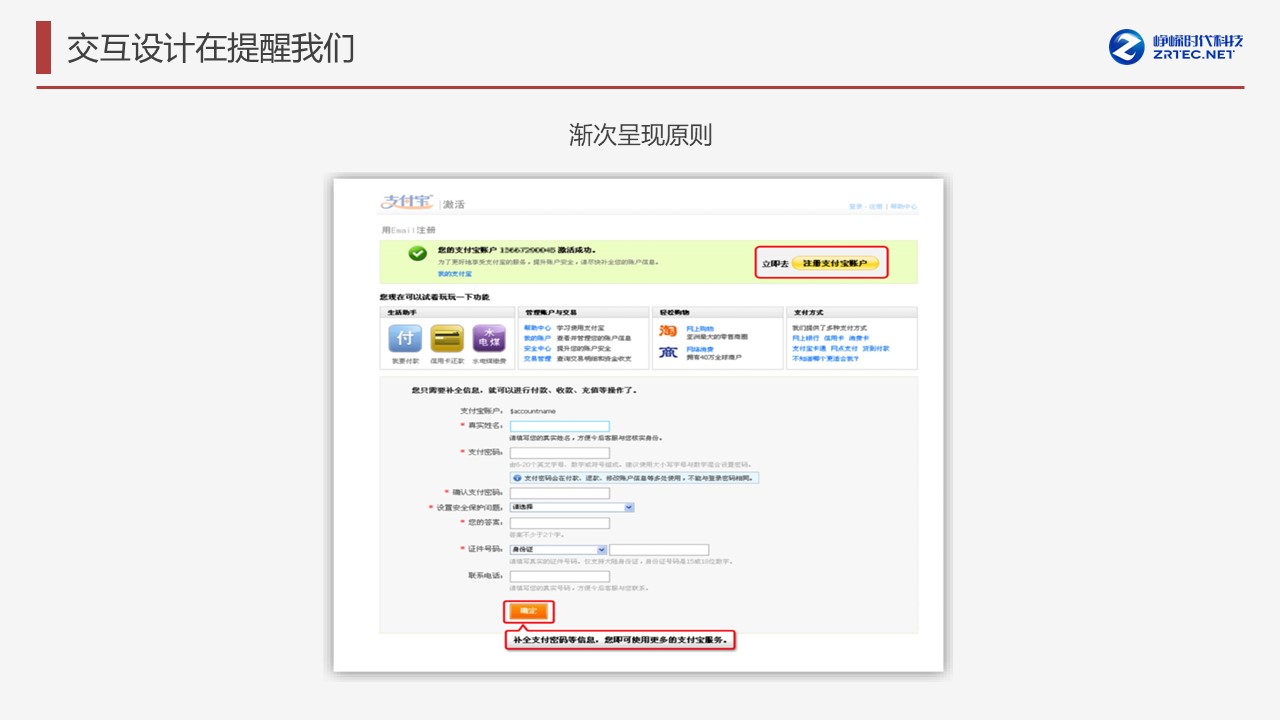
Task: Open the 网上购物 link
Action: pos(700,328)
